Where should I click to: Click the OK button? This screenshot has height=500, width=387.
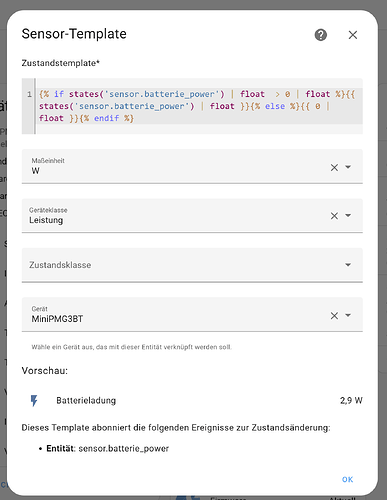coord(347,479)
